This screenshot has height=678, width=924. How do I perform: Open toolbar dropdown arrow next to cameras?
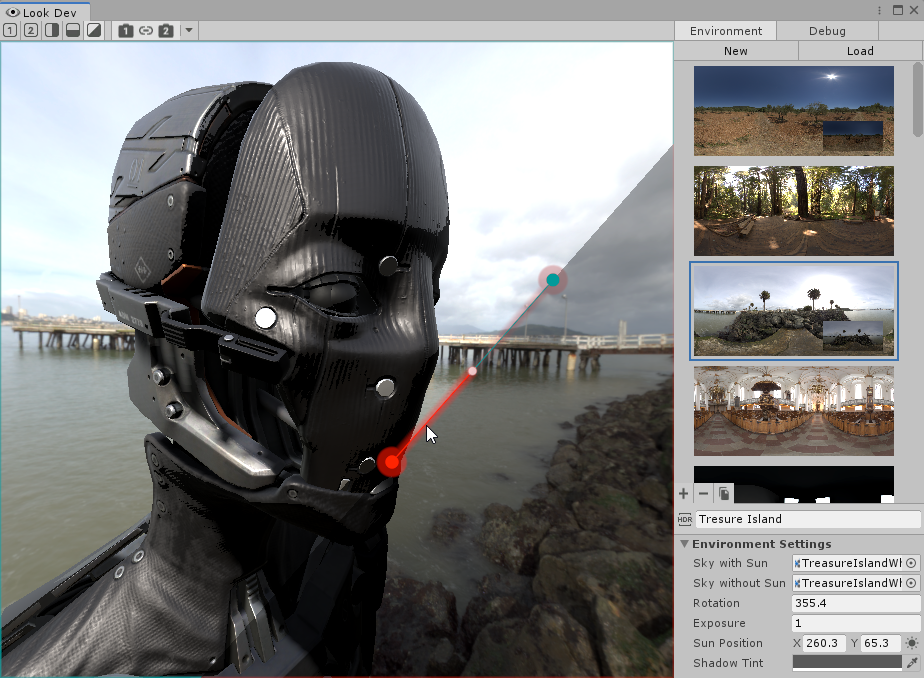click(x=189, y=31)
